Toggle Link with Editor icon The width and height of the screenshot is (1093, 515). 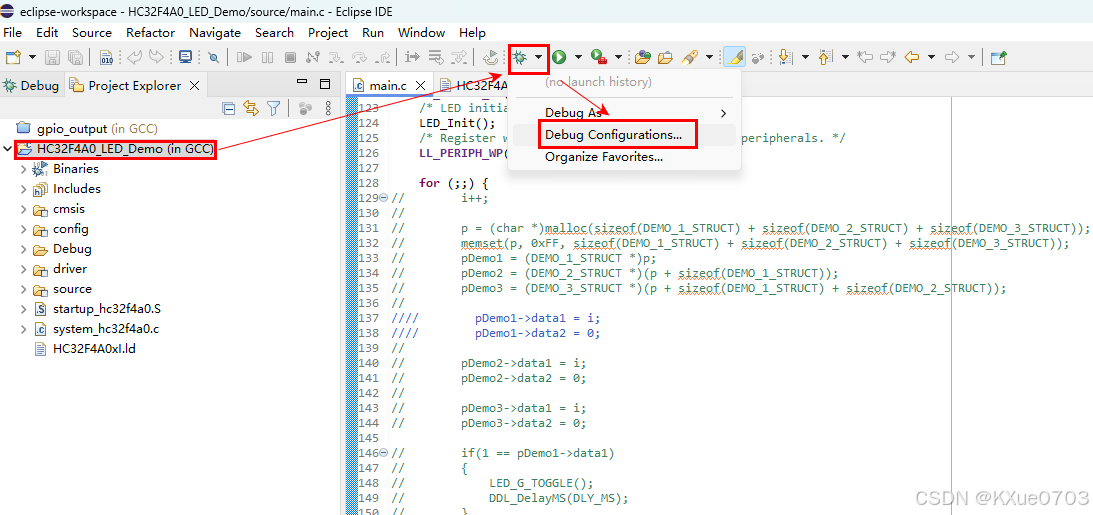pos(251,108)
